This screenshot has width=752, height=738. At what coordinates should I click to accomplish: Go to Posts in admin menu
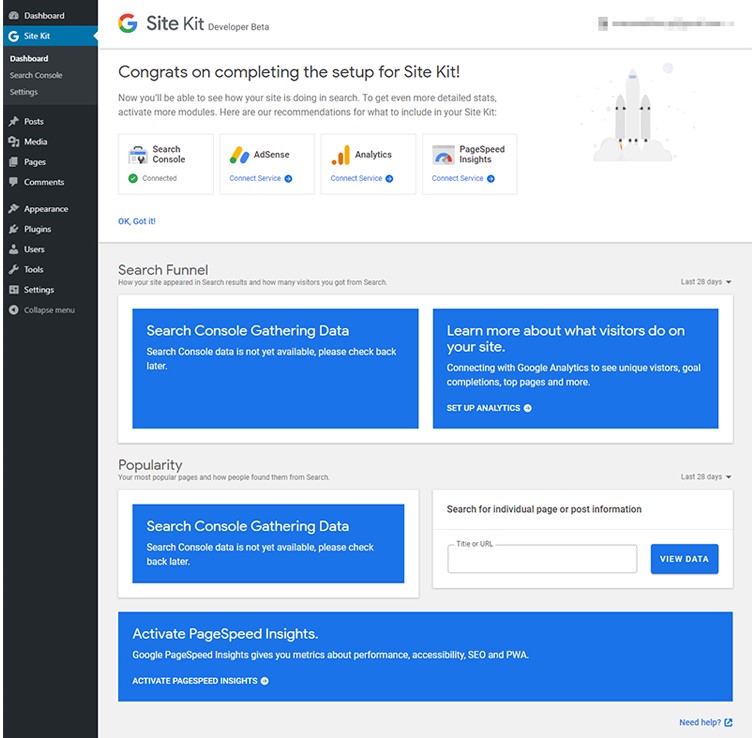[34, 121]
